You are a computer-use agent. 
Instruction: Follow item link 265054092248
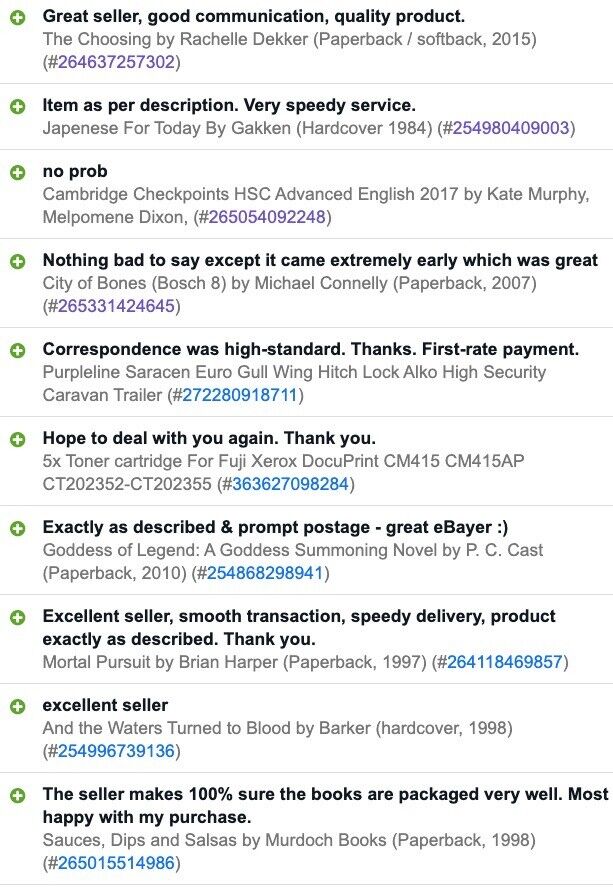pos(267,217)
